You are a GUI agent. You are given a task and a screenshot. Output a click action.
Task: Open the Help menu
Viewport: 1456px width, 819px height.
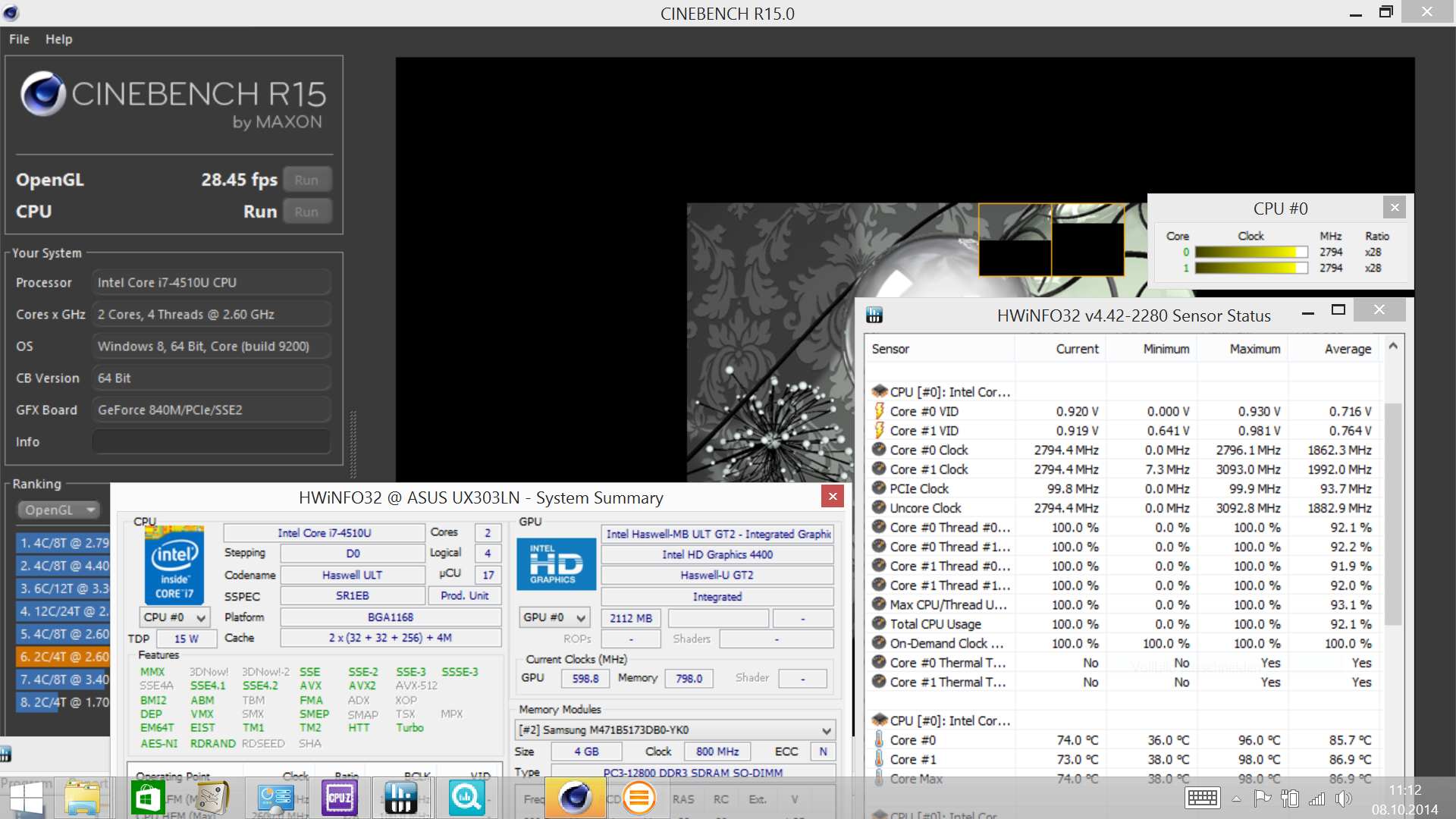click(x=58, y=39)
